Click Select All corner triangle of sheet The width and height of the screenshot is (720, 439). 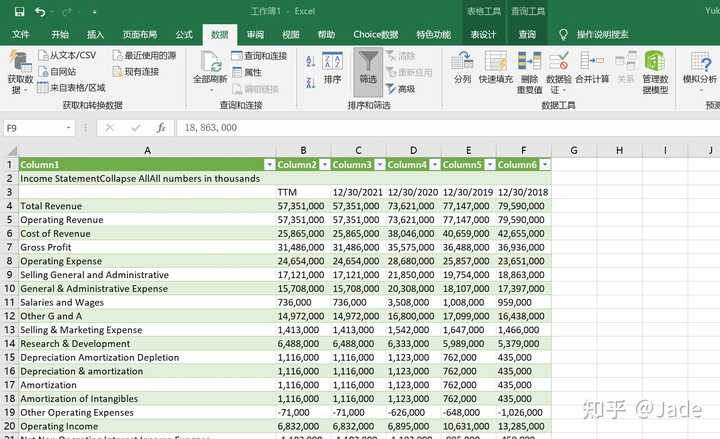point(11,150)
